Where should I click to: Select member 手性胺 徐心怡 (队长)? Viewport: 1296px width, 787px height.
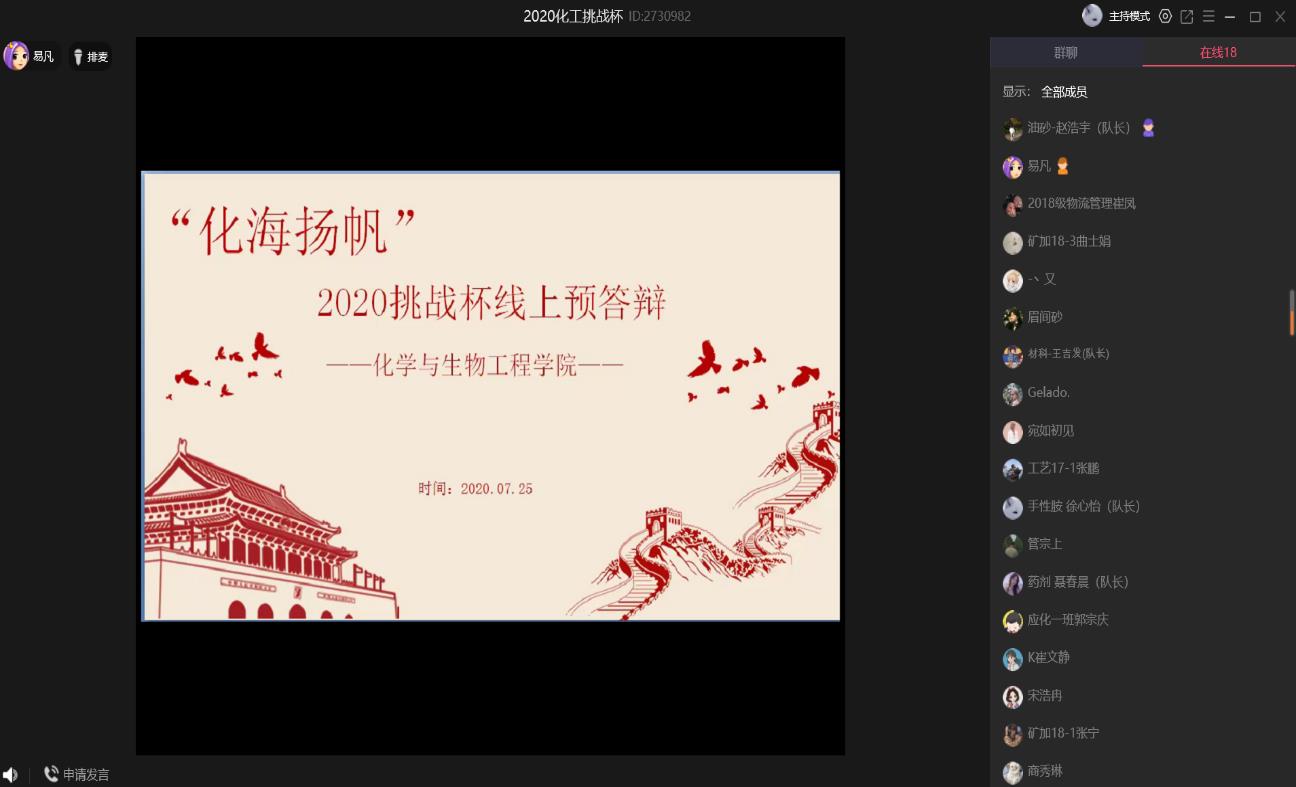point(1083,506)
